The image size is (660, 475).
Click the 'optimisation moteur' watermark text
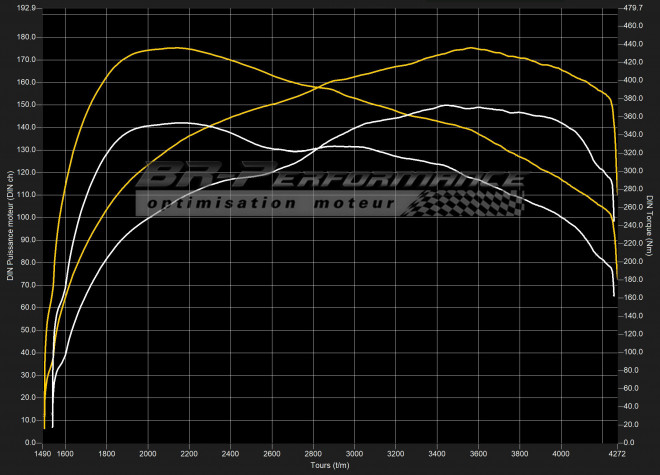pos(270,204)
